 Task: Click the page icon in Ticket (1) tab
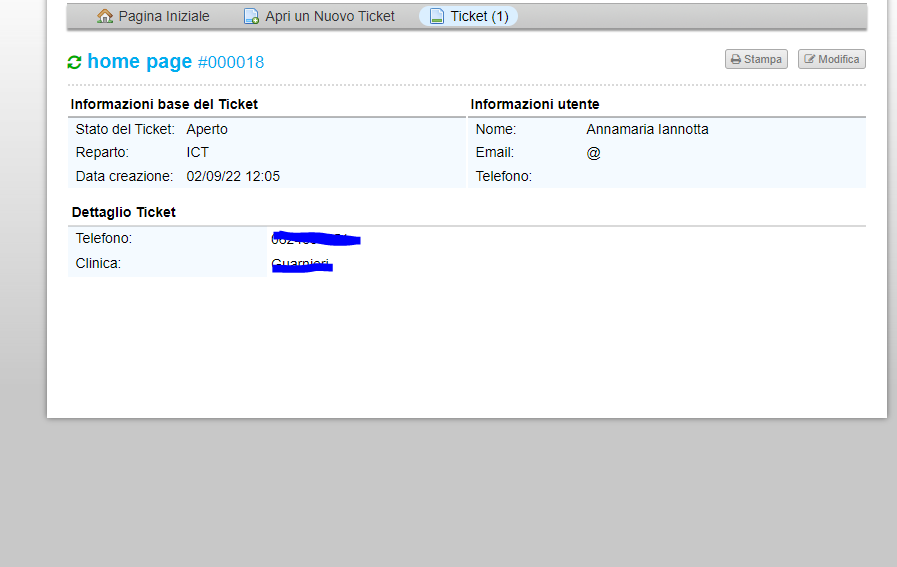pyautogui.click(x=437, y=16)
